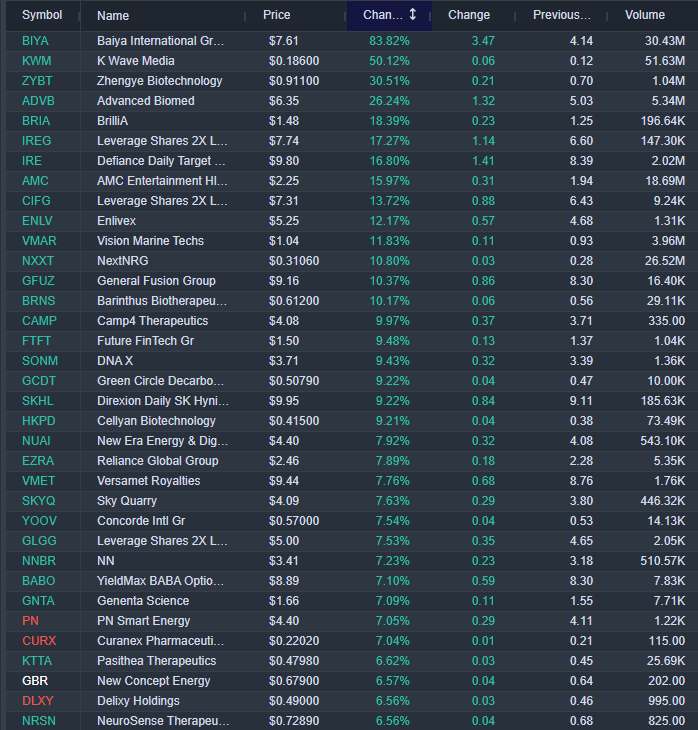Click the Previous close column header
Screen dimensions: 698x730
(562, 15)
